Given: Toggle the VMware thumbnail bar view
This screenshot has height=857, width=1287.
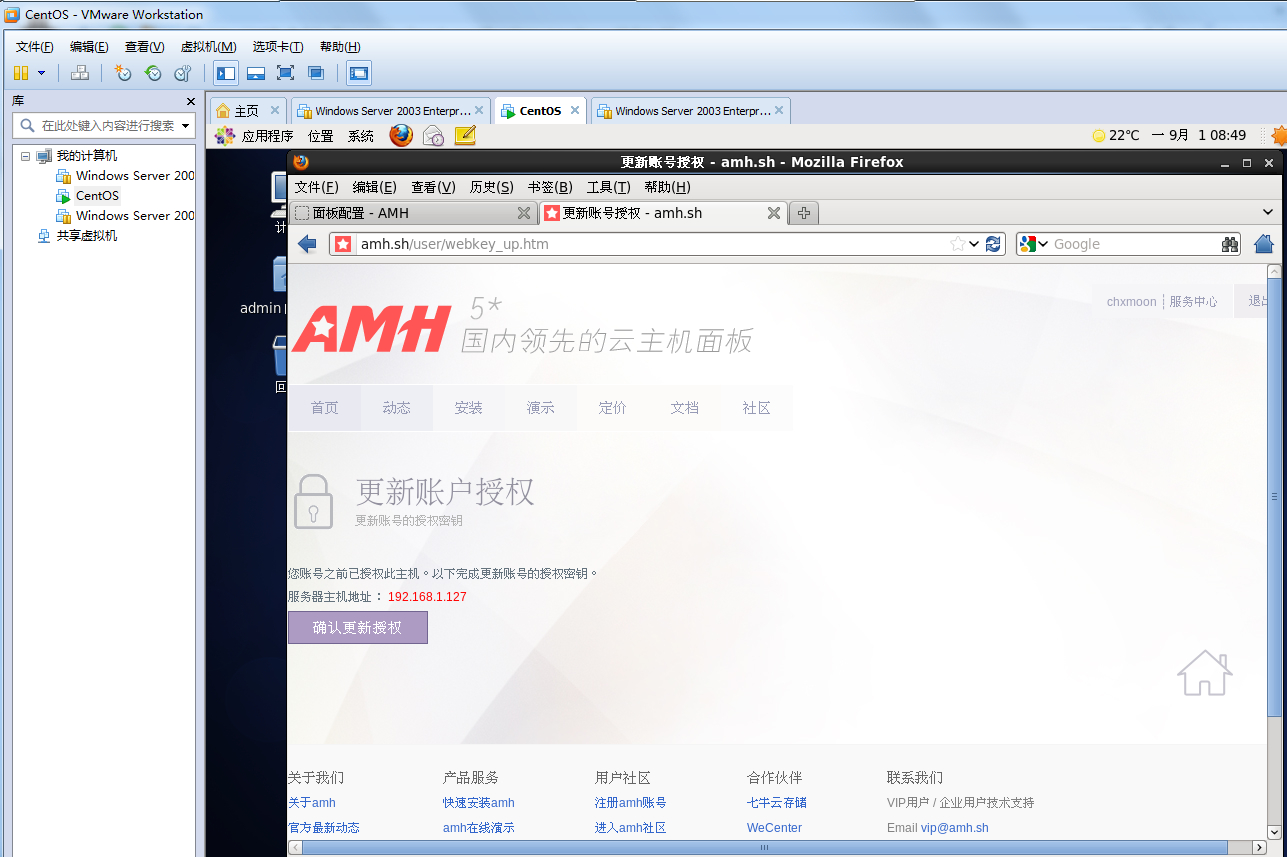Looking at the screenshot, I should pos(256,73).
